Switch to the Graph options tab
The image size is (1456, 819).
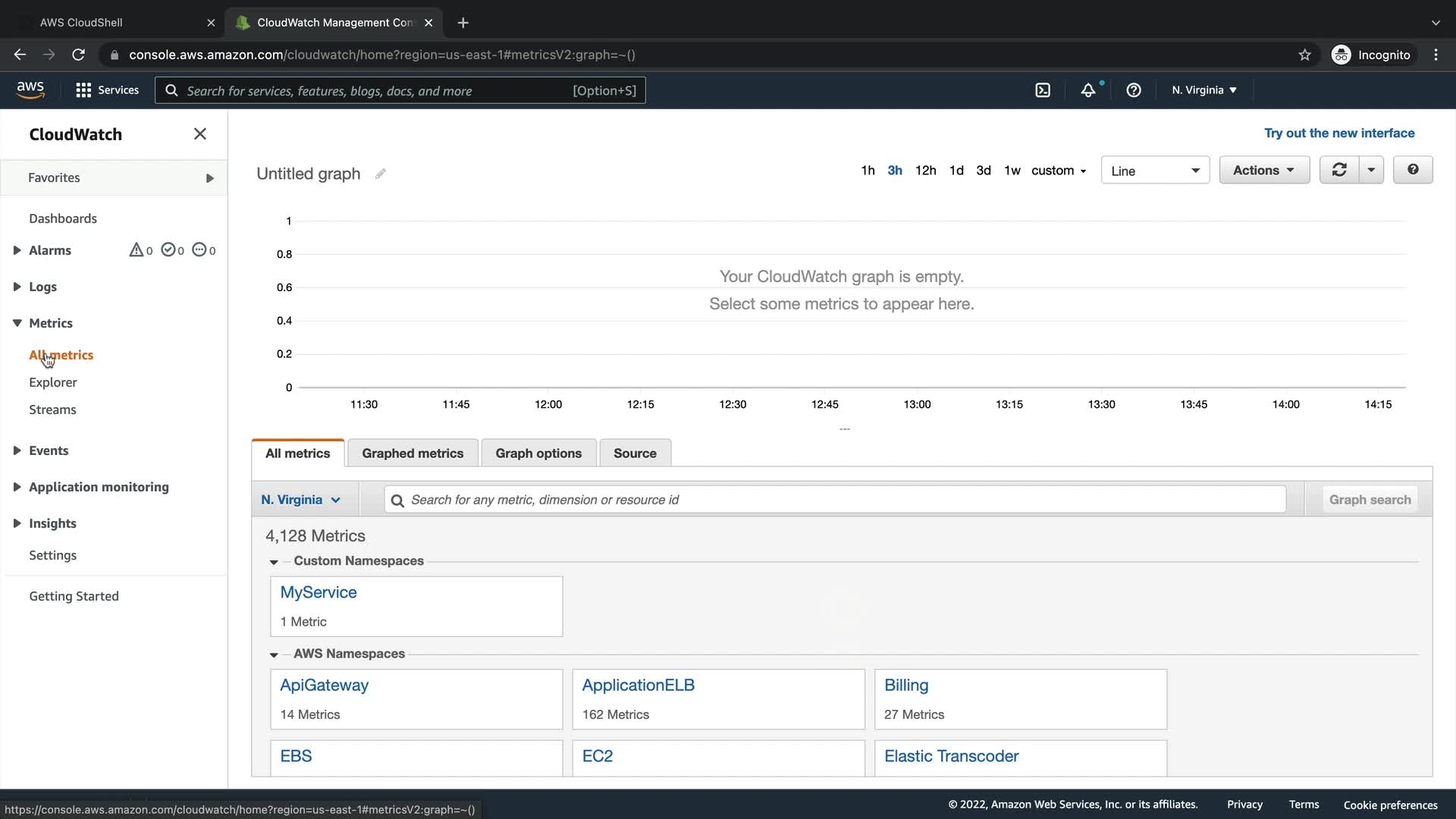pos(538,453)
